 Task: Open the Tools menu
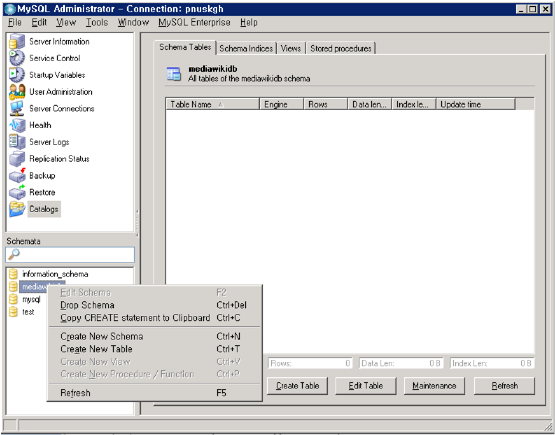pos(97,23)
